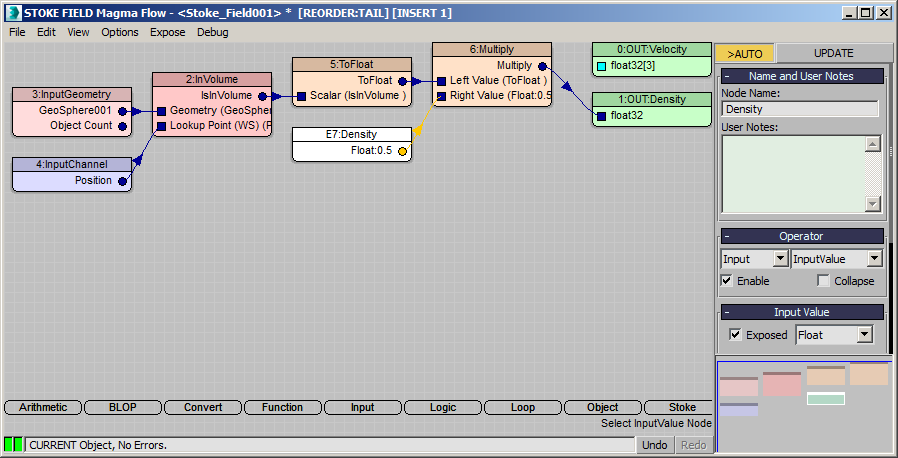Click Scalar input socket on ToFloat node
The width and height of the screenshot is (898, 458).
[x=301, y=96]
